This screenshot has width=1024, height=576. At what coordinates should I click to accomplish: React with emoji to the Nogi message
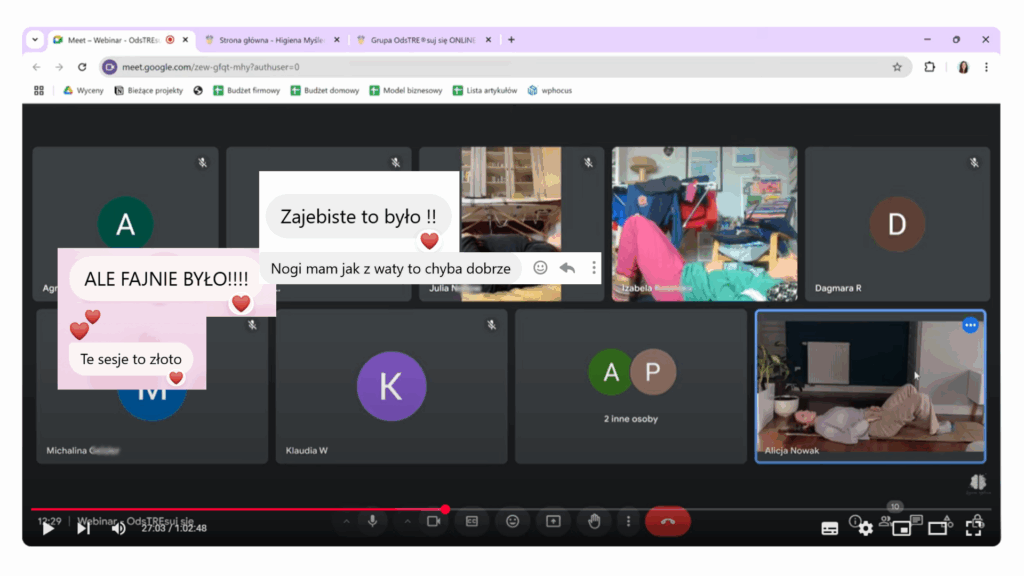click(x=540, y=268)
